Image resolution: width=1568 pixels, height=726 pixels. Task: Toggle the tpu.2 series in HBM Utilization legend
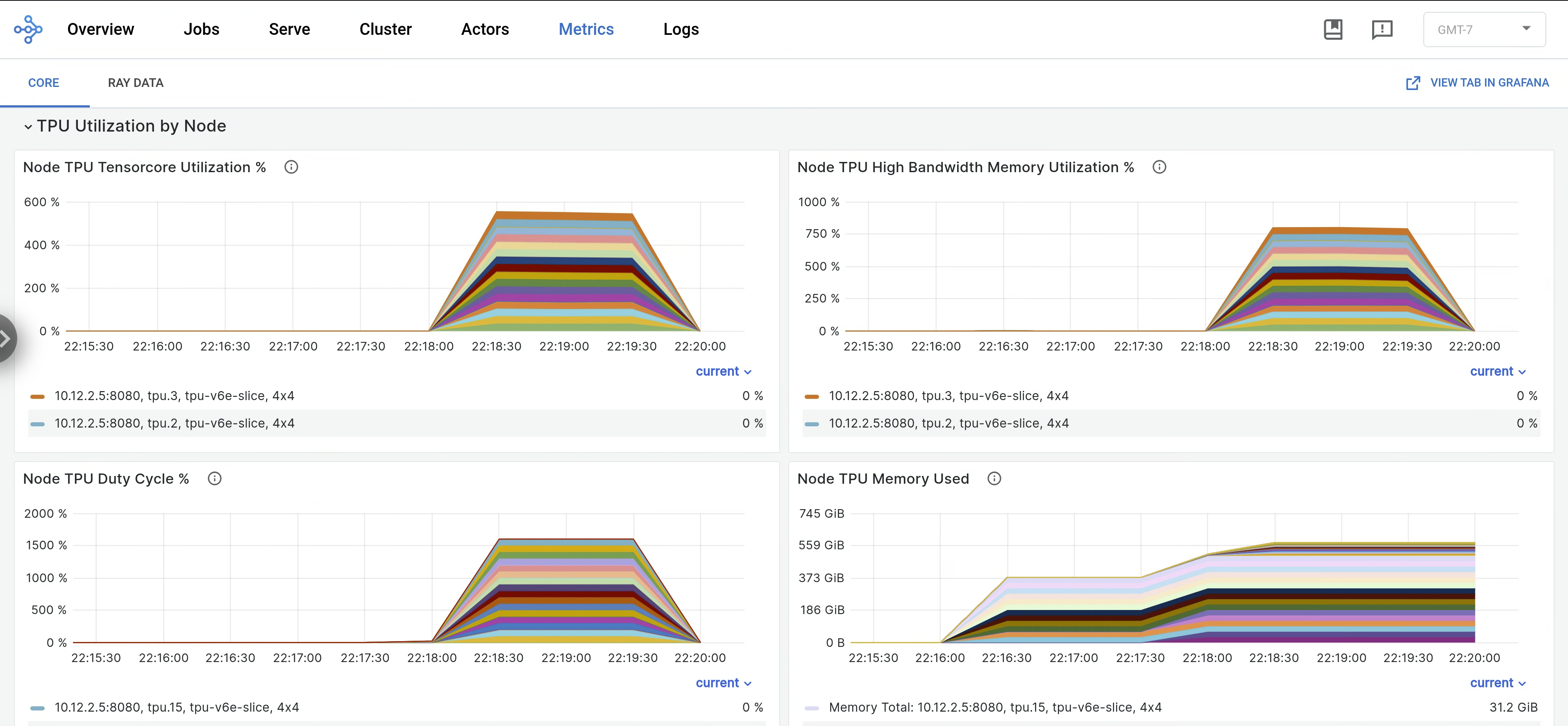[949, 423]
